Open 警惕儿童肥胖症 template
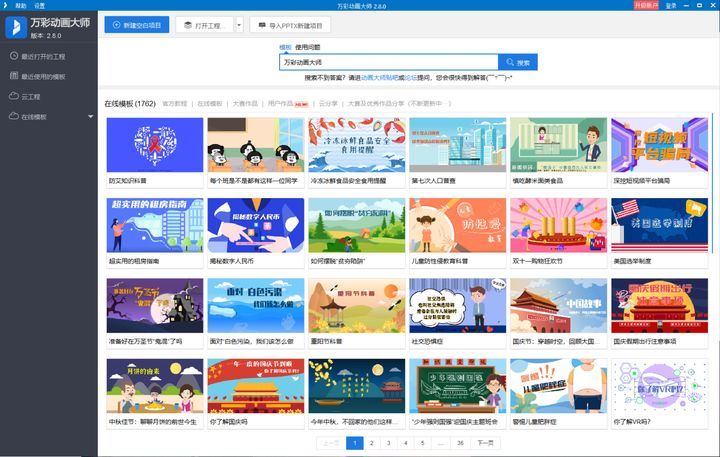The image size is (720, 457). tap(559, 386)
